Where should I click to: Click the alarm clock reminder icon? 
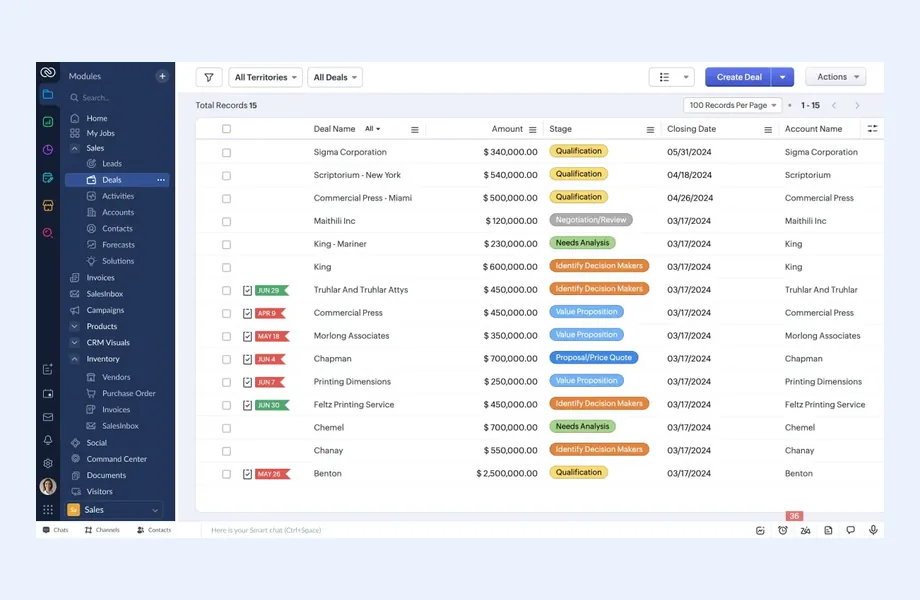[x=783, y=530]
